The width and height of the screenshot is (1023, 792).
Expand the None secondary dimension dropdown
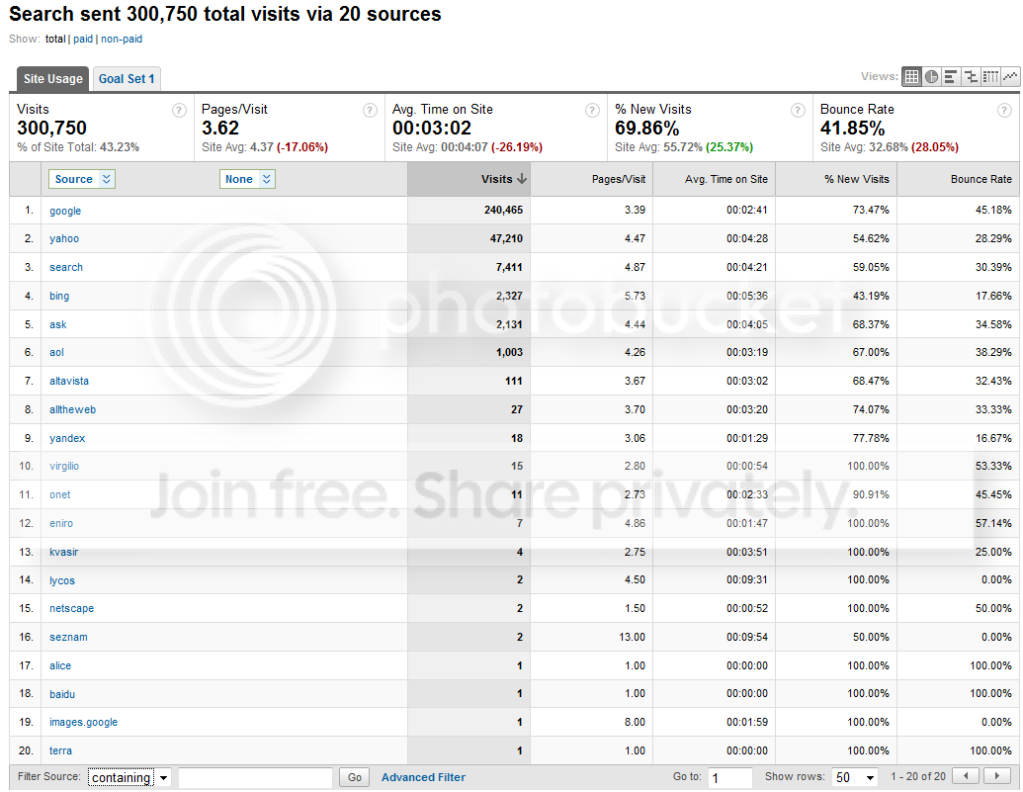point(247,179)
